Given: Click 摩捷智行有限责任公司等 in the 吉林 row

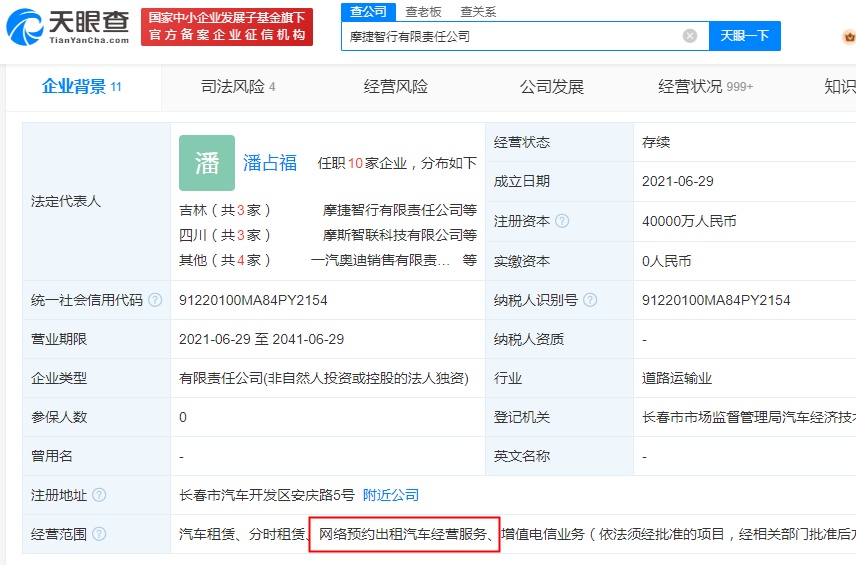Looking at the screenshot, I should tap(400, 210).
